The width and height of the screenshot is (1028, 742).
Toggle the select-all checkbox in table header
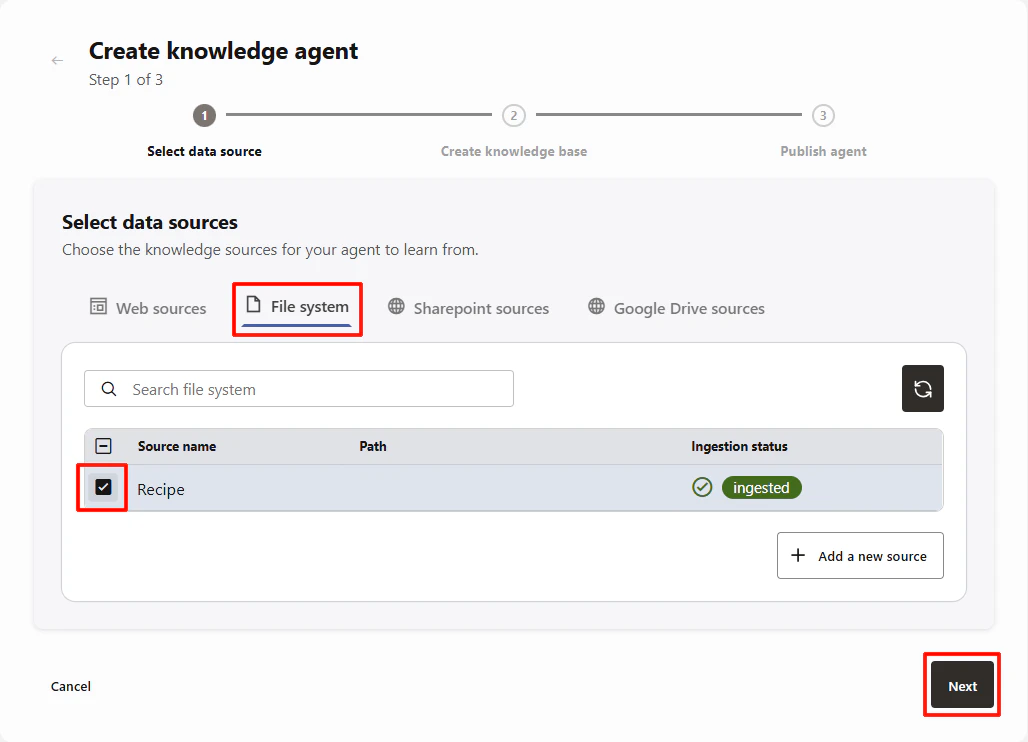pos(103,446)
